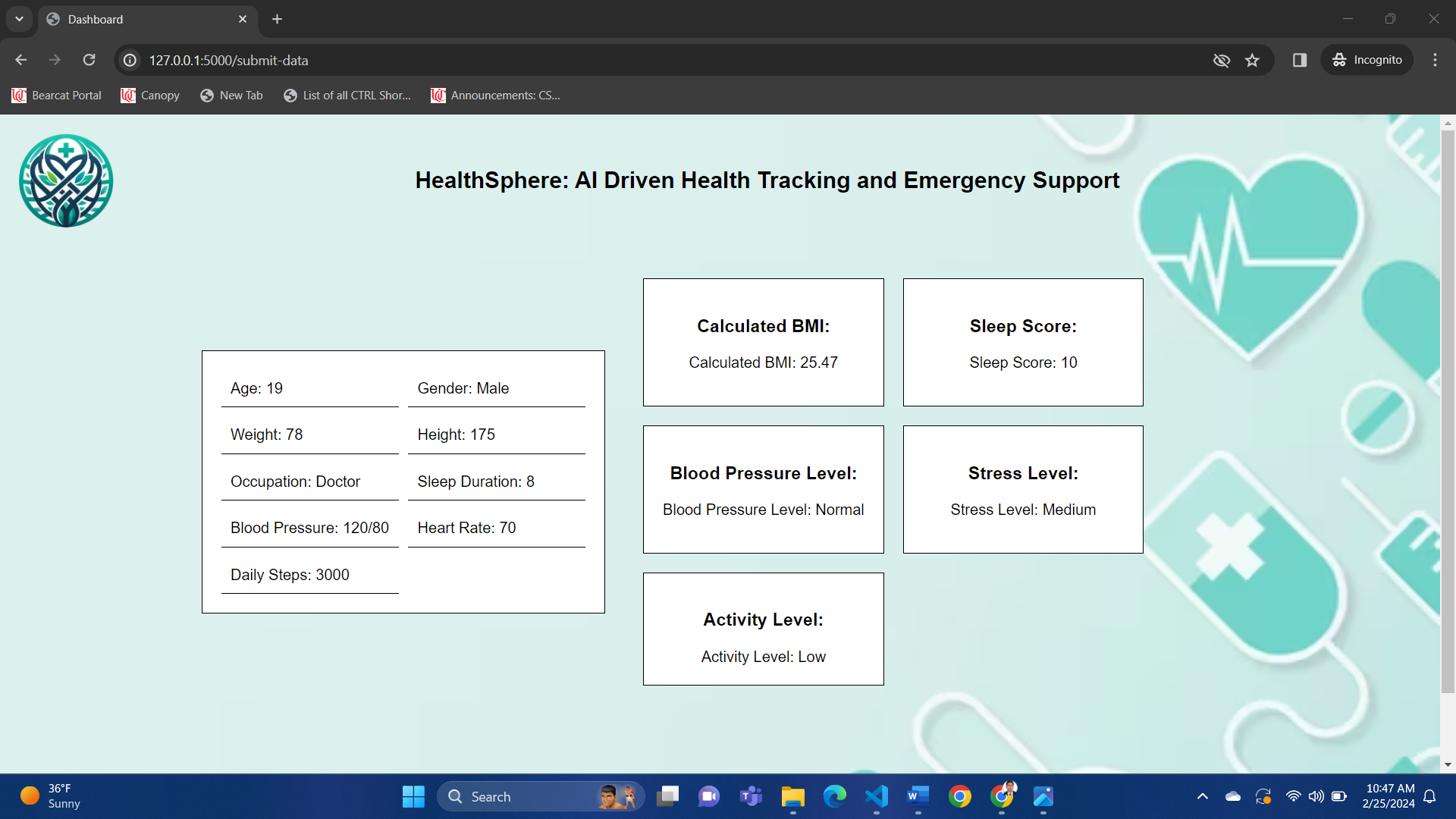Expand the tab search dropdown arrow
Screen dimensions: 1456x819
(19, 19)
